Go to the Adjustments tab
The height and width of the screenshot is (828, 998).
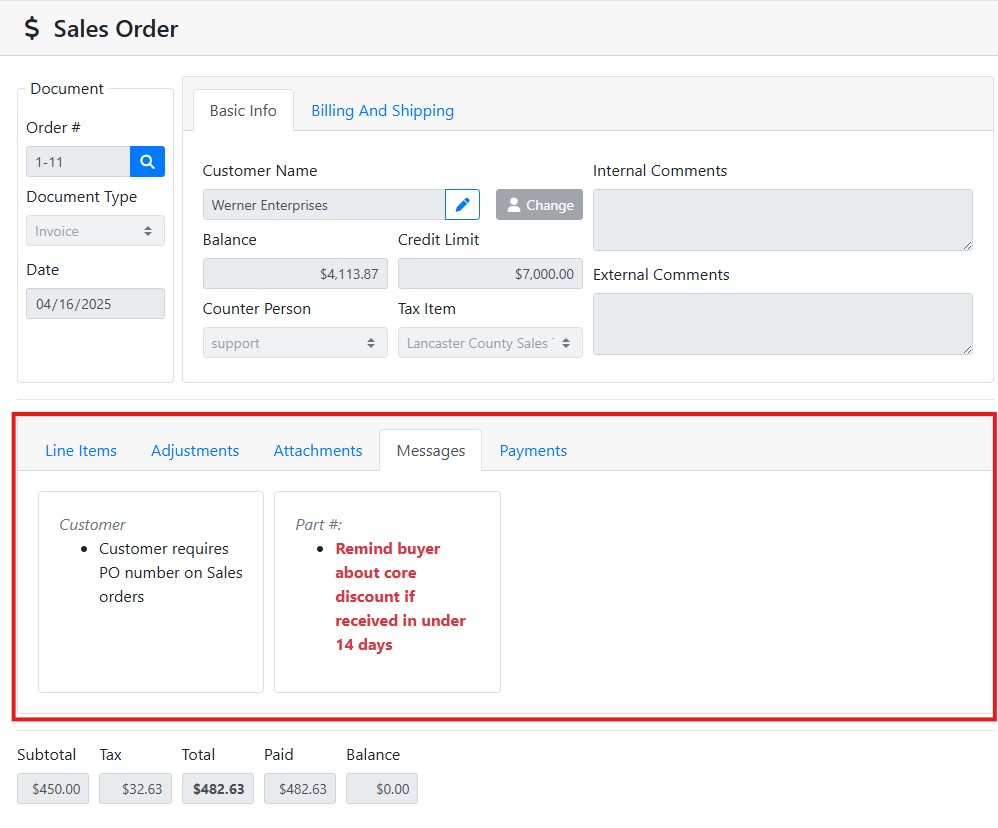(195, 451)
